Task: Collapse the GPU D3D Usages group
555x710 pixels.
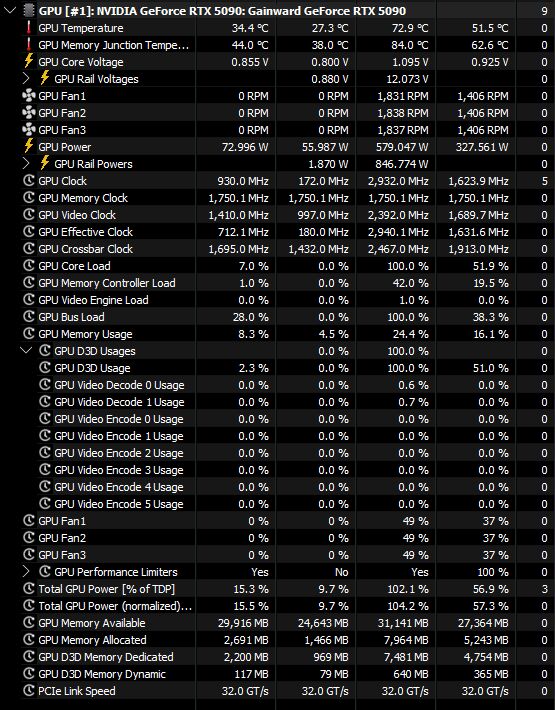Action: (x=26, y=350)
